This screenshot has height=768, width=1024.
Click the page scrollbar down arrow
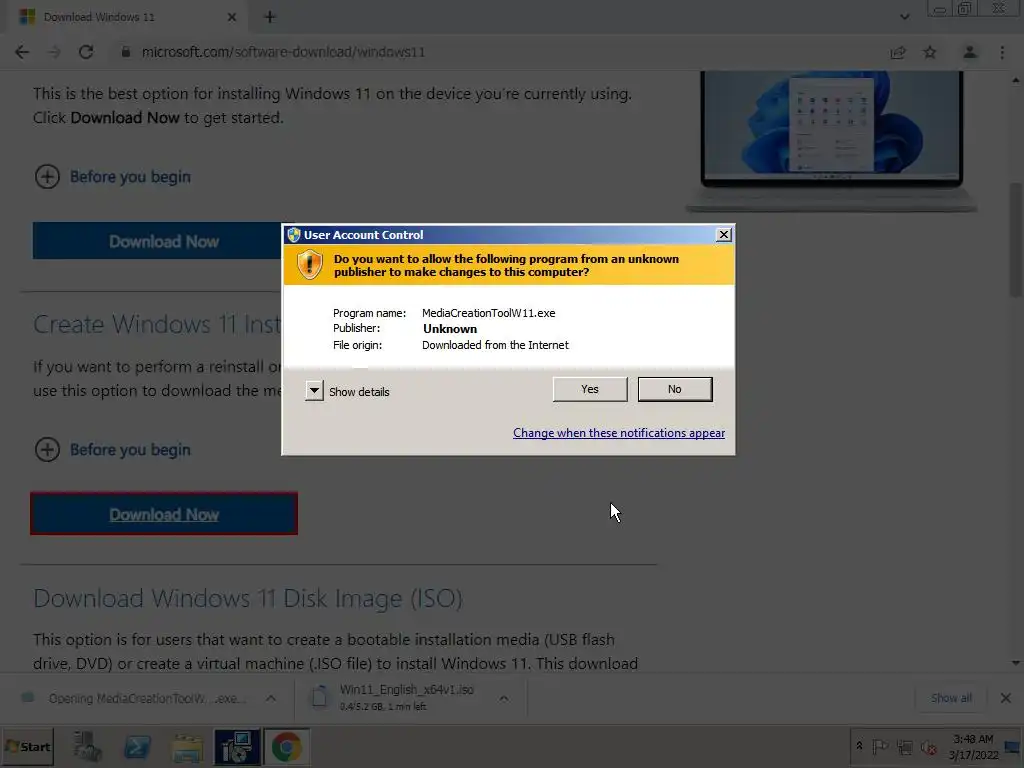click(x=1016, y=664)
